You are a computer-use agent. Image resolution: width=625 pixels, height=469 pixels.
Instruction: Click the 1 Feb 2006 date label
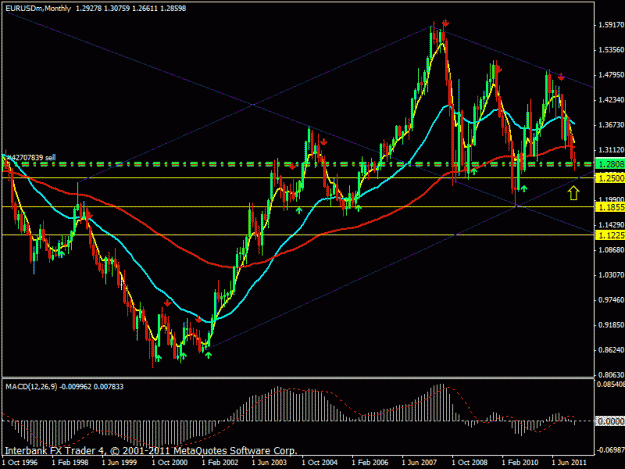(x=370, y=463)
